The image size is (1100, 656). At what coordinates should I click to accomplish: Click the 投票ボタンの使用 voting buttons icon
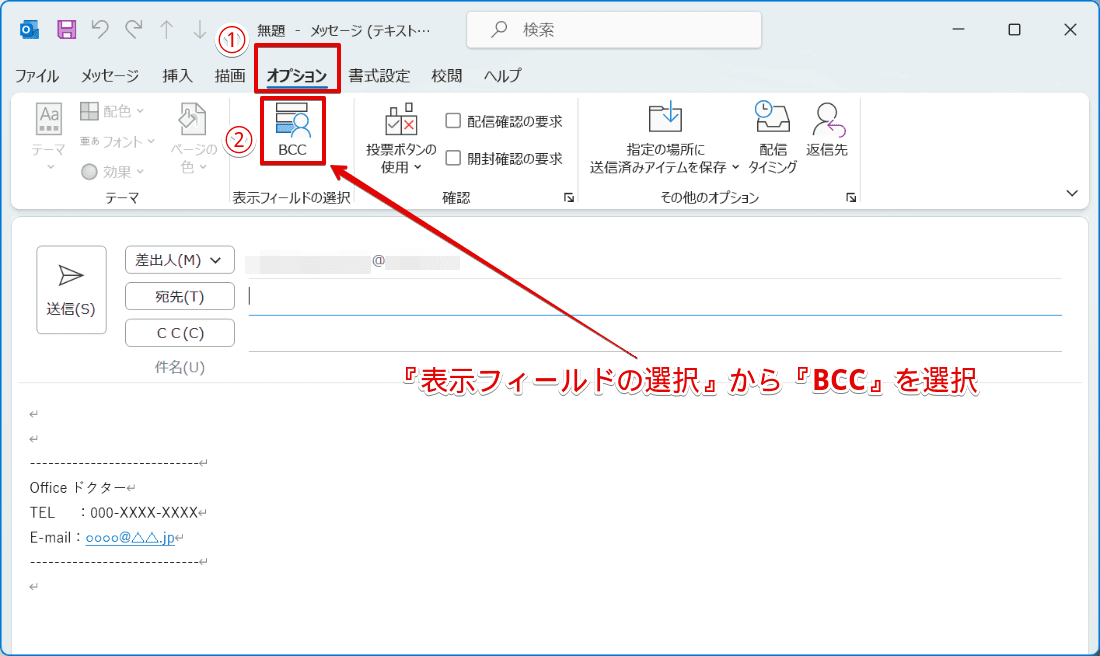coord(403,131)
